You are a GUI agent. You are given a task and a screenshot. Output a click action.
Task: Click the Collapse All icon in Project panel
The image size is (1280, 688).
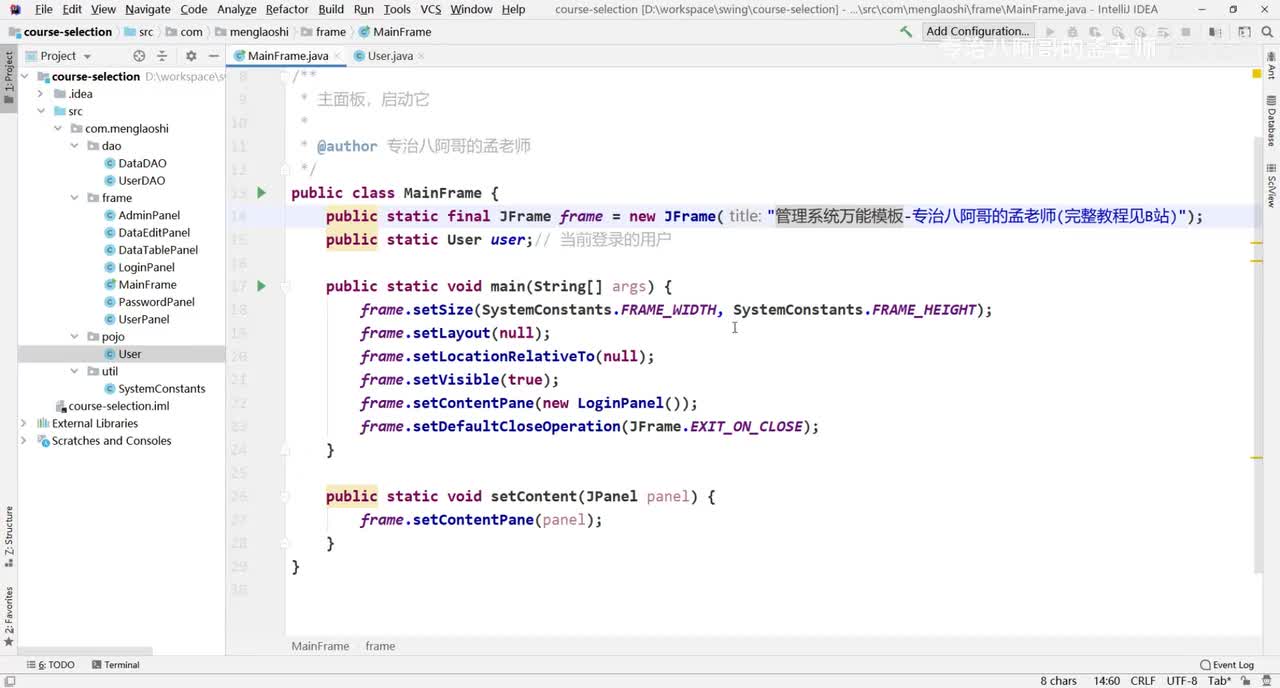(162, 56)
